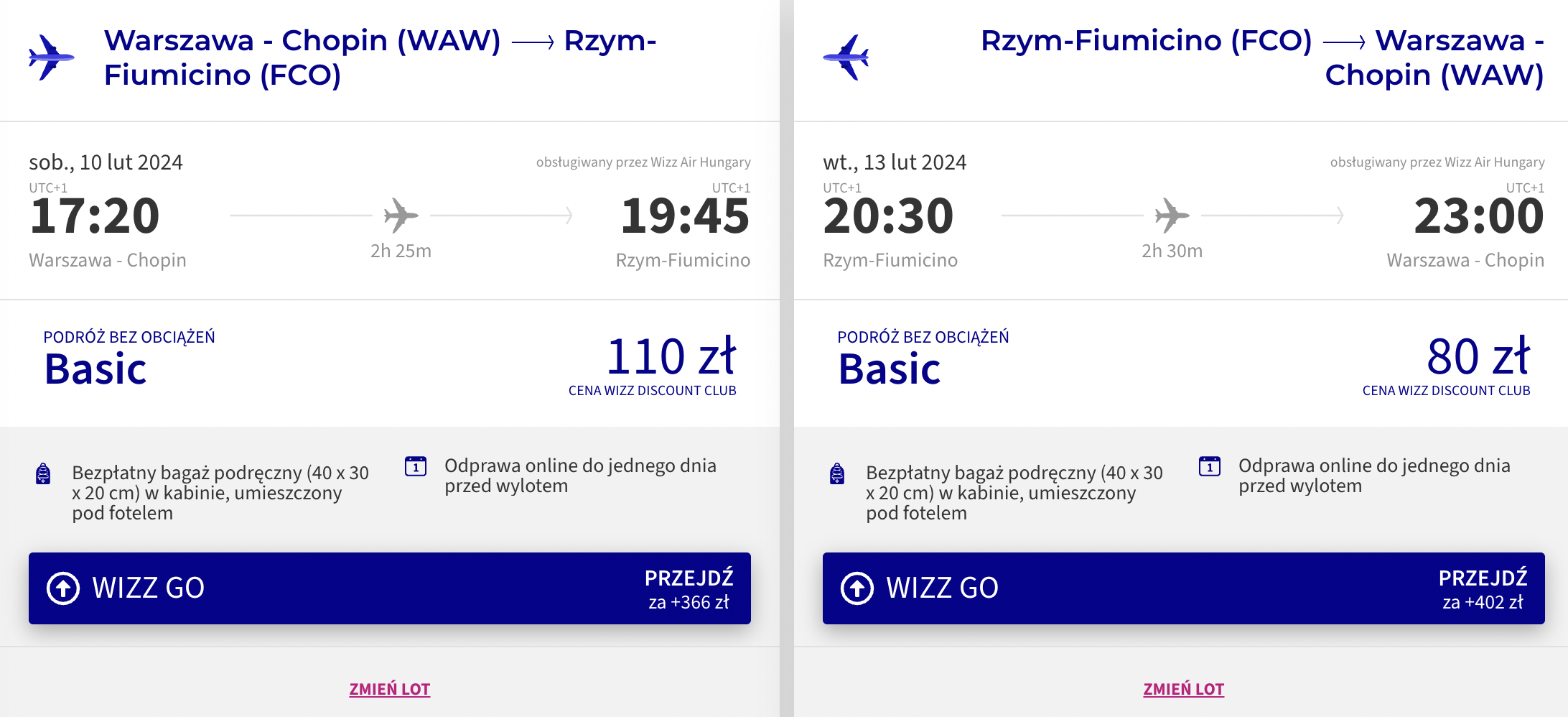The width and height of the screenshot is (1568, 717).
Task: Click the upgrade arrow icon on the return WIZZ GO bar
Action: [x=857, y=588]
